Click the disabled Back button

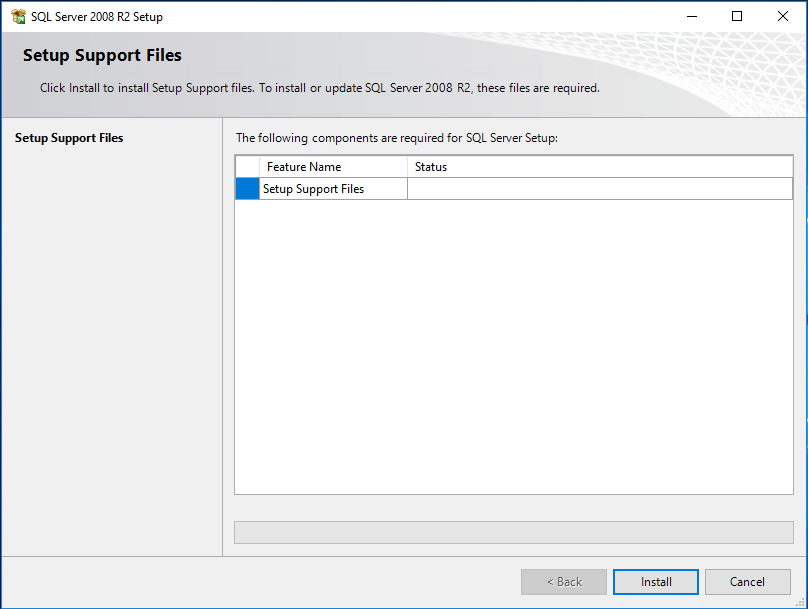[564, 582]
